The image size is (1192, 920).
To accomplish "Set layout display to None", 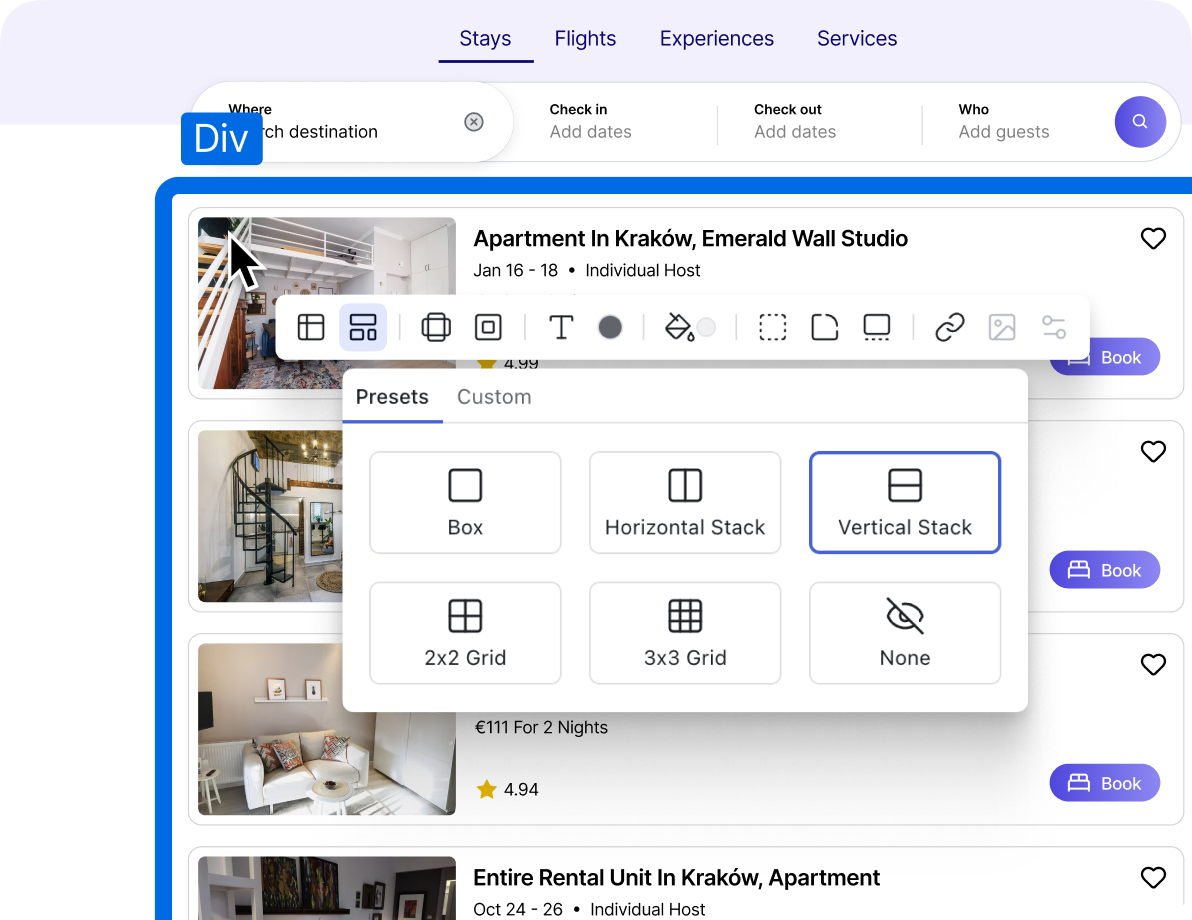I will tap(905, 633).
